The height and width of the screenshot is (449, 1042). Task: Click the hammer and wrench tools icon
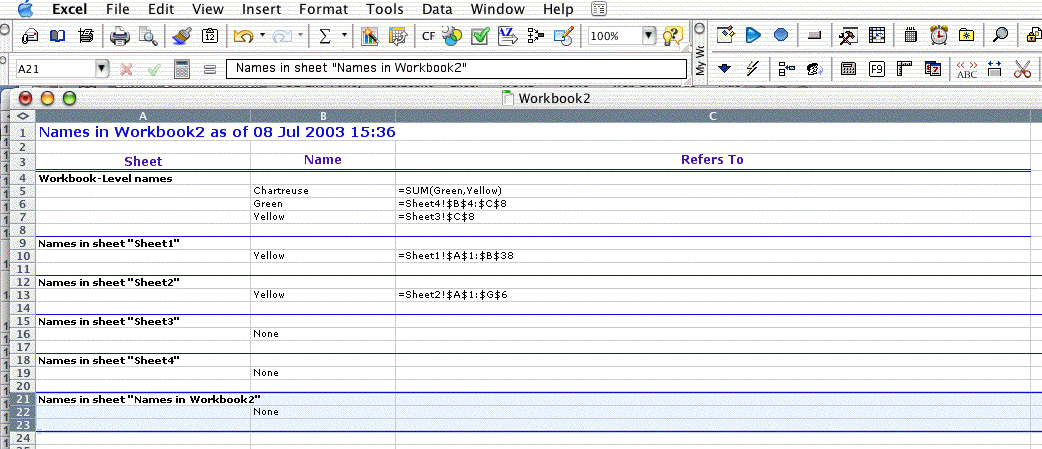point(847,35)
